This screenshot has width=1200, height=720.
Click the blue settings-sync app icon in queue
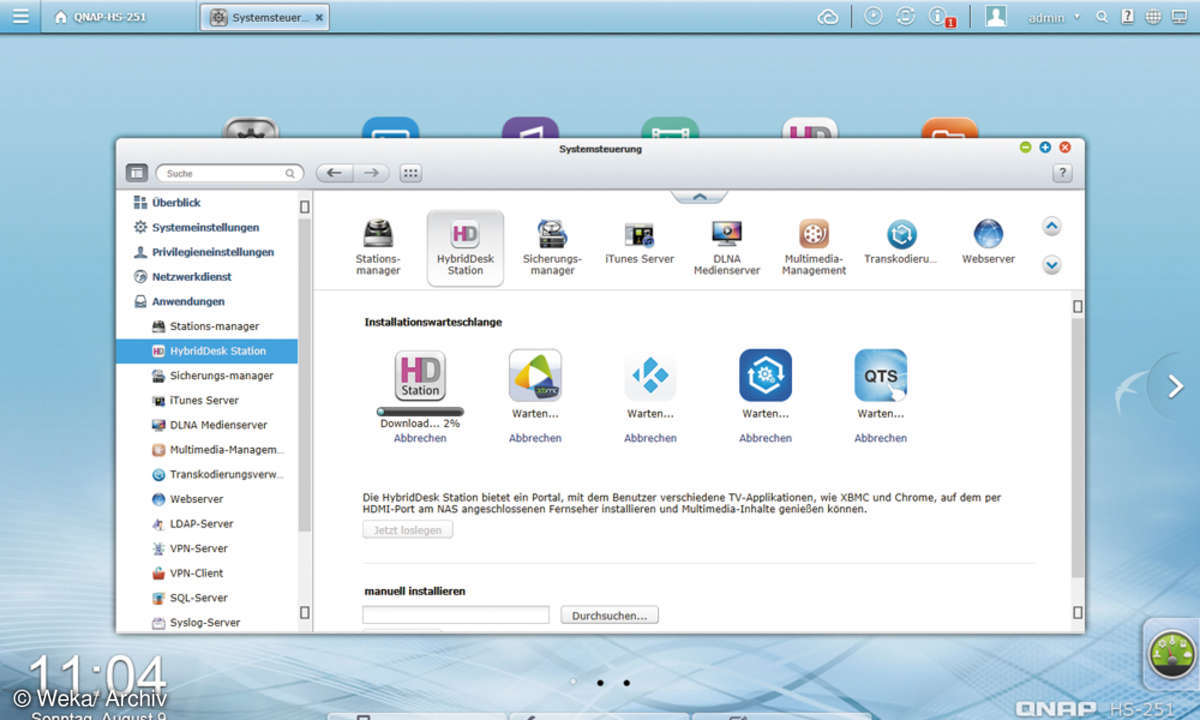[x=765, y=375]
